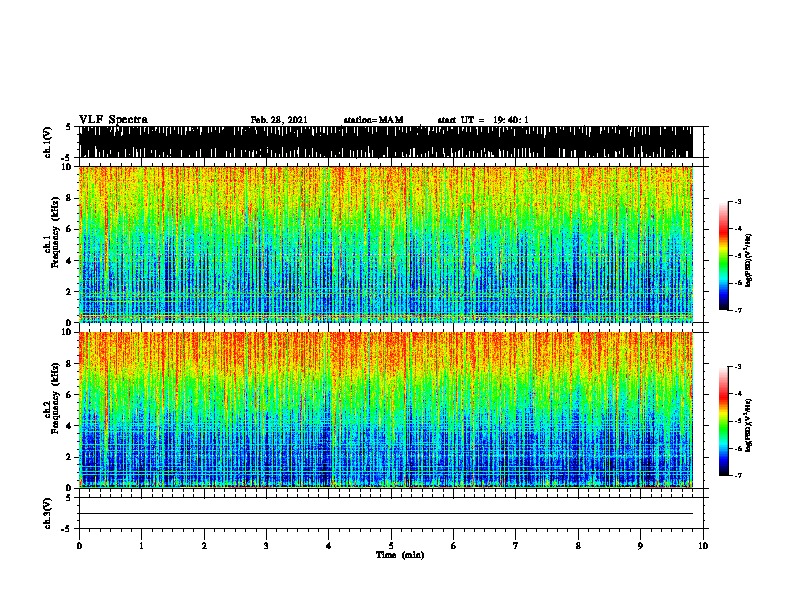Click the 5 volt tick of ch.1(V) panel
792x612 pixels.
click(x=68, y=127)
